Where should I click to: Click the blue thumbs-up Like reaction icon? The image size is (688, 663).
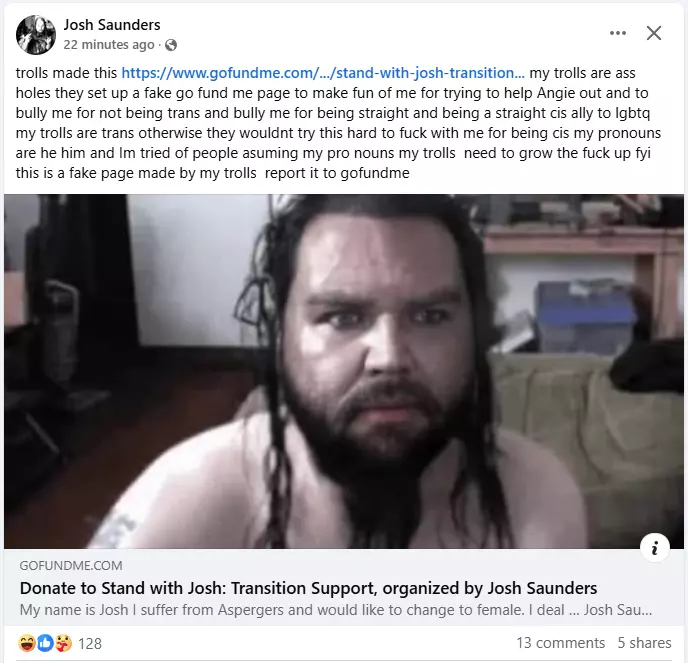45,643
